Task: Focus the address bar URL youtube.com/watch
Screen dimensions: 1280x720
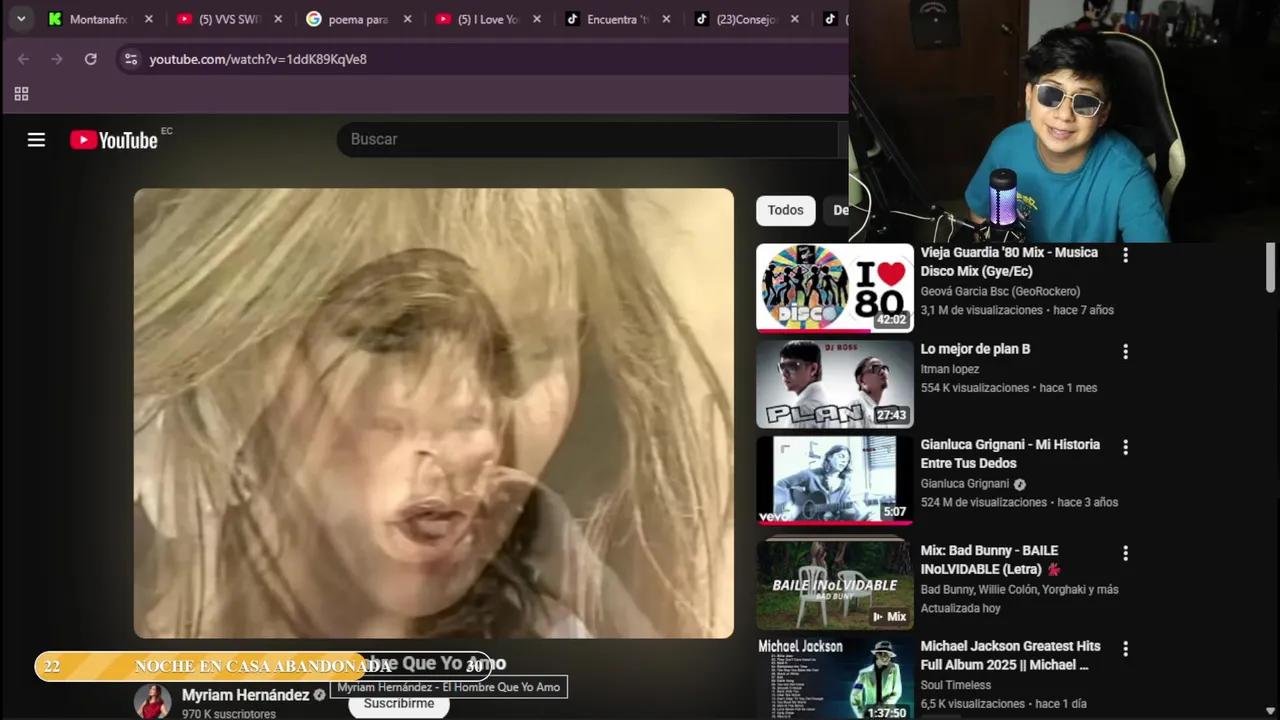Action: click(258, 59)
